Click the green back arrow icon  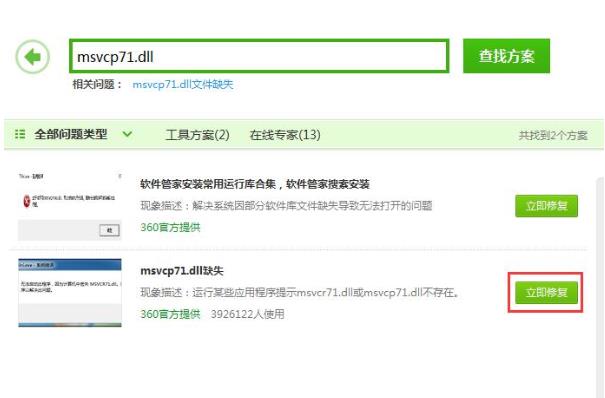tap(33, 57)
